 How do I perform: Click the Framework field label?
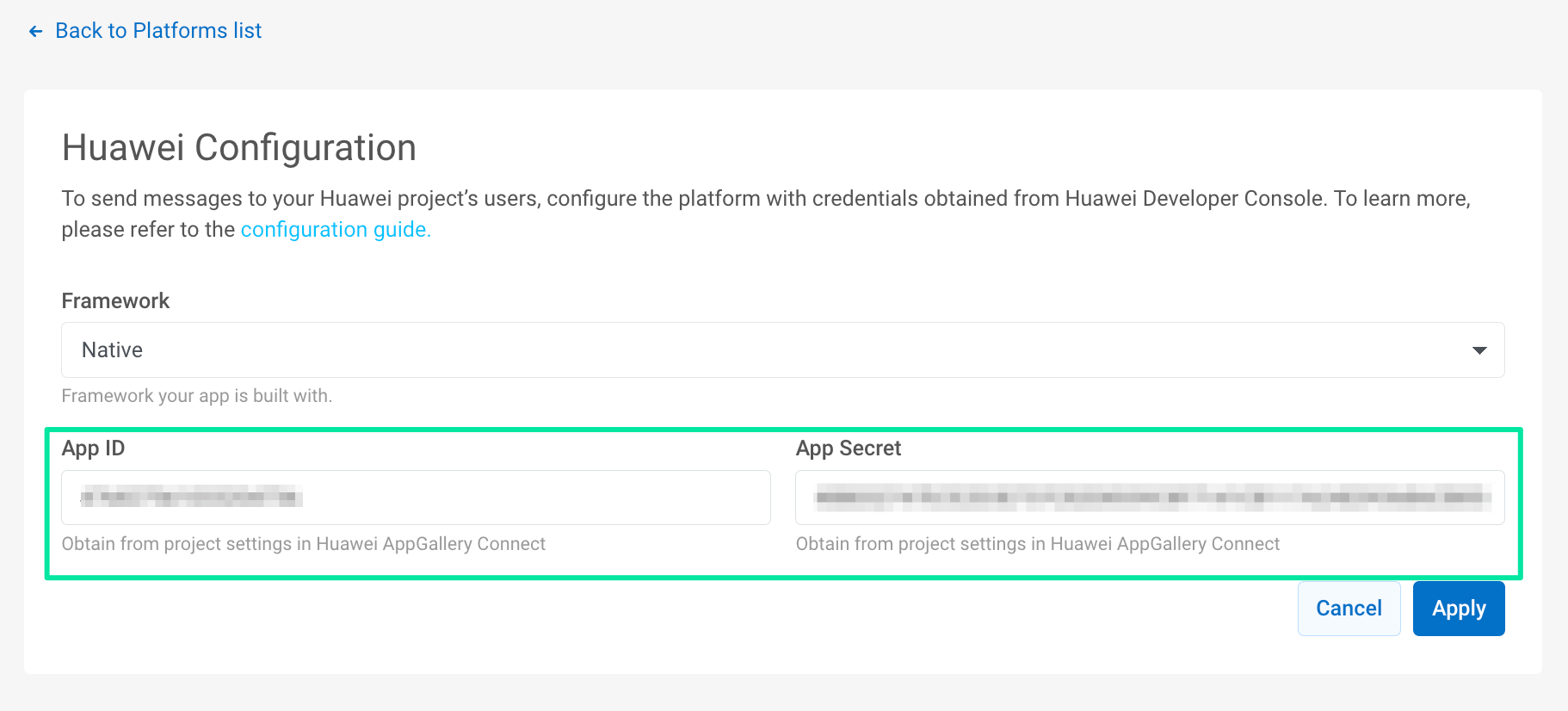pyautogui.click(x=115, y=301)
